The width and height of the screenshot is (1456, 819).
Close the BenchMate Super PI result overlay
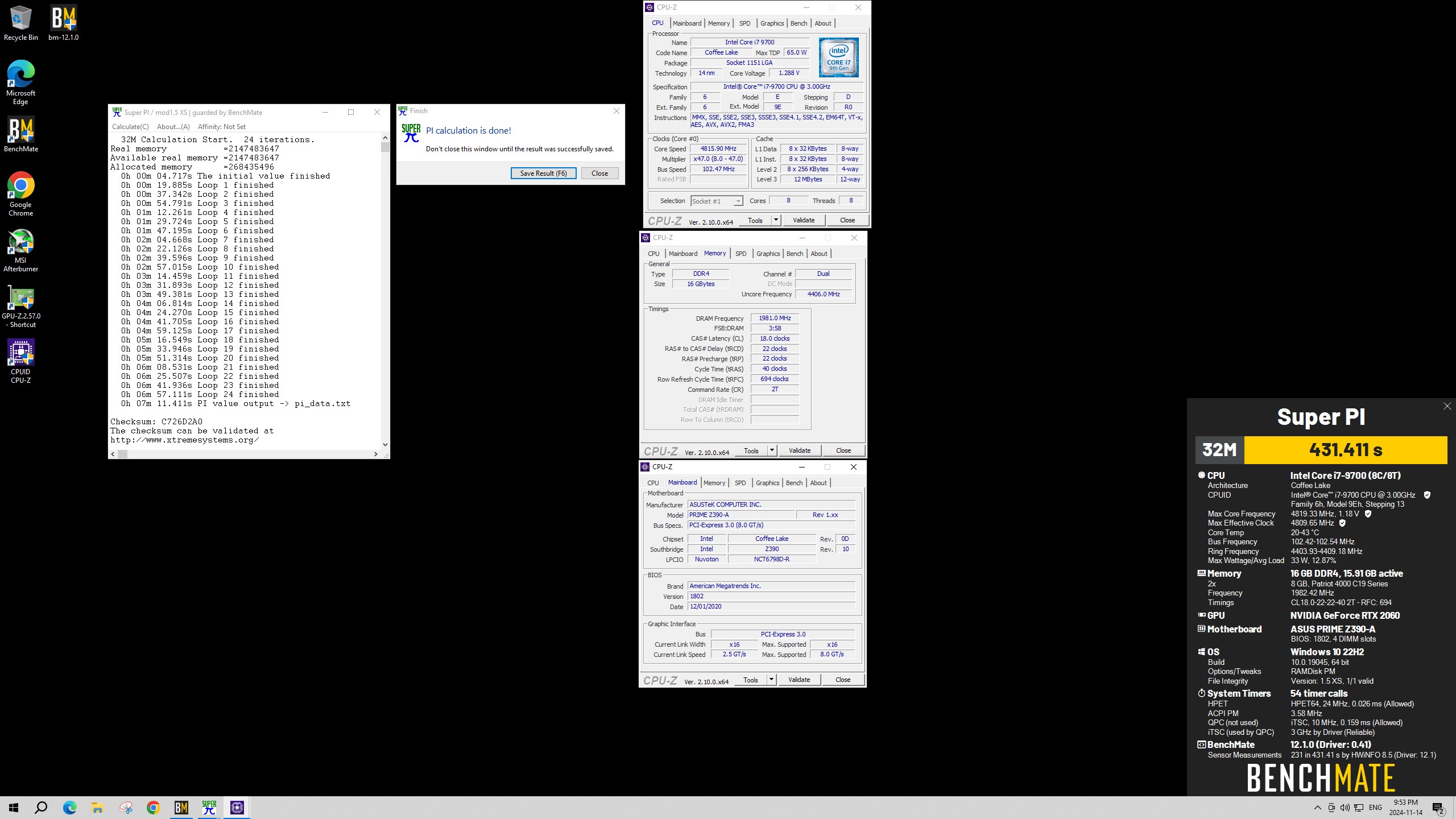(x=1447, y=406)
